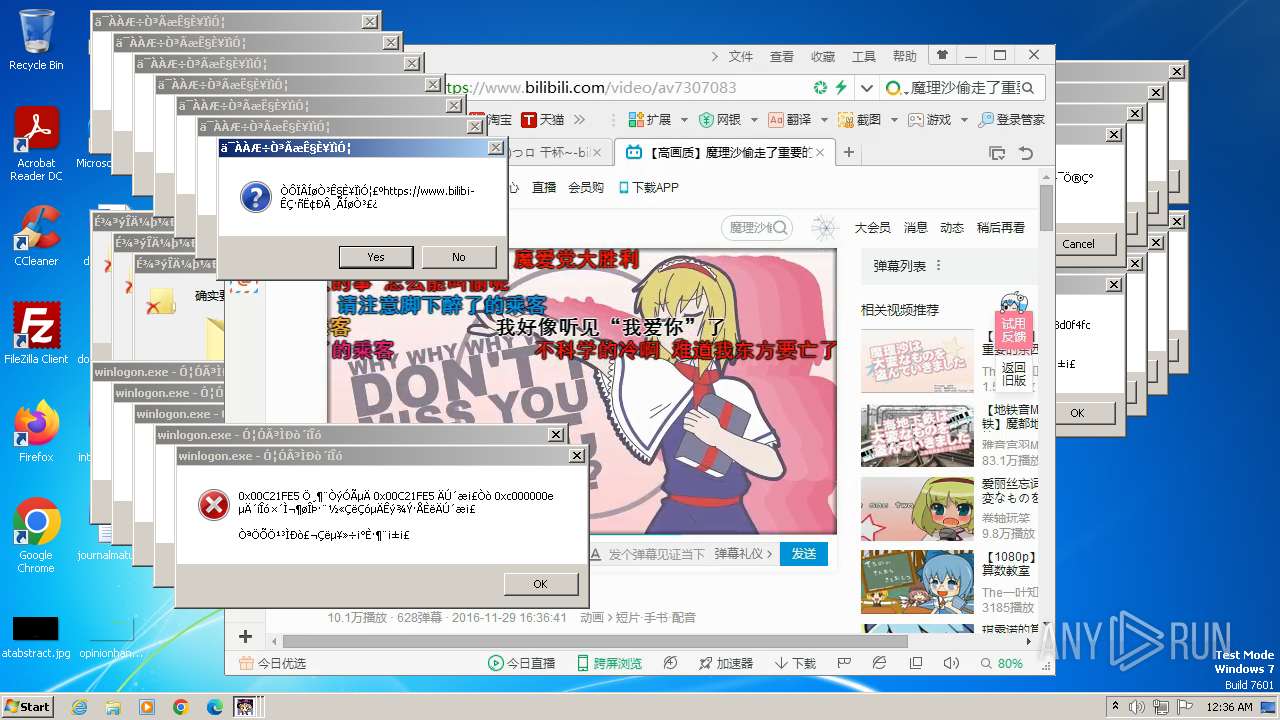Switch to the 魔理沙偷走了重要 video tab
The height and width of the screenshot is (720, 1280).
(724, 153)
